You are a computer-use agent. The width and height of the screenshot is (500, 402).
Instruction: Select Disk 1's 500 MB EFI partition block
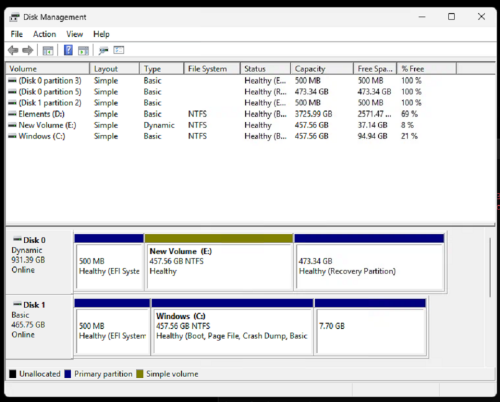112,327
